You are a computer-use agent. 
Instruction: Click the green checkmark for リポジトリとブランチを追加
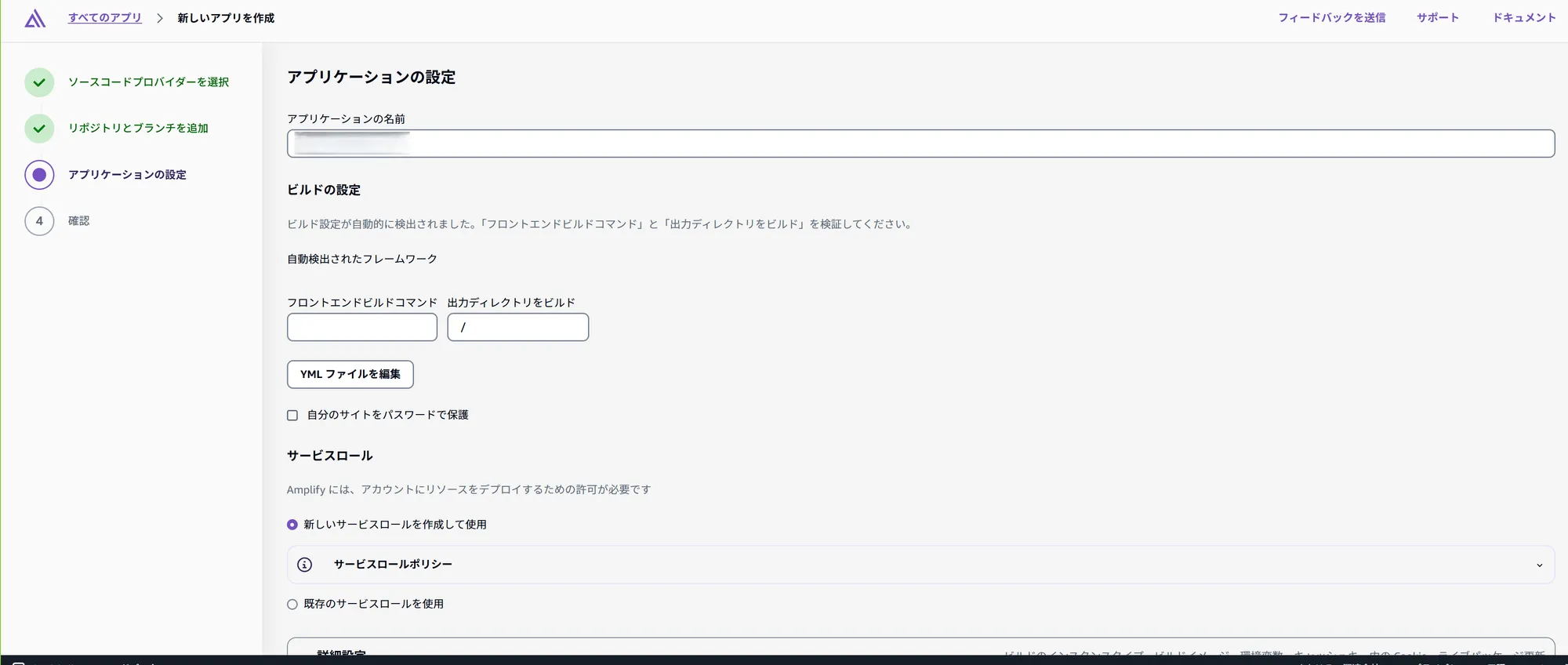[39, 129]
